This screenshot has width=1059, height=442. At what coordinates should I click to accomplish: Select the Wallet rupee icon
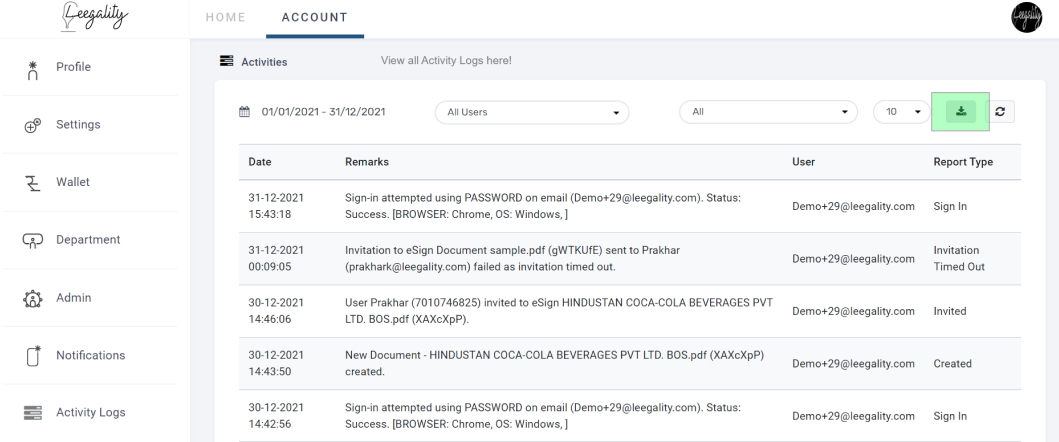(x=32, y=183)
